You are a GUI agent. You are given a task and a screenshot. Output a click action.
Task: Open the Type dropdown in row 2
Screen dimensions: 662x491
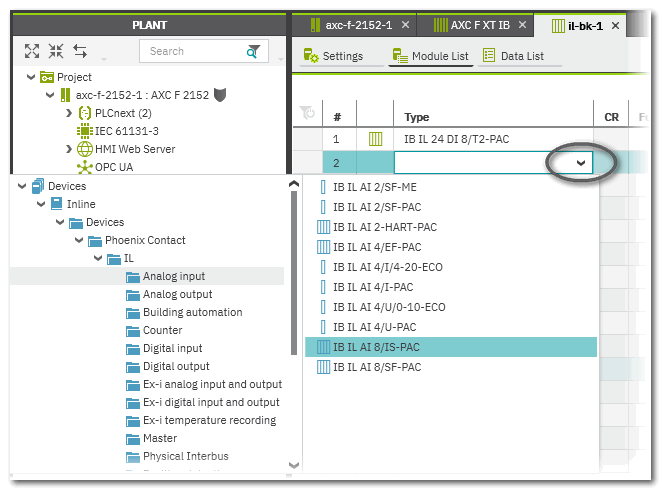coord(580,162)
